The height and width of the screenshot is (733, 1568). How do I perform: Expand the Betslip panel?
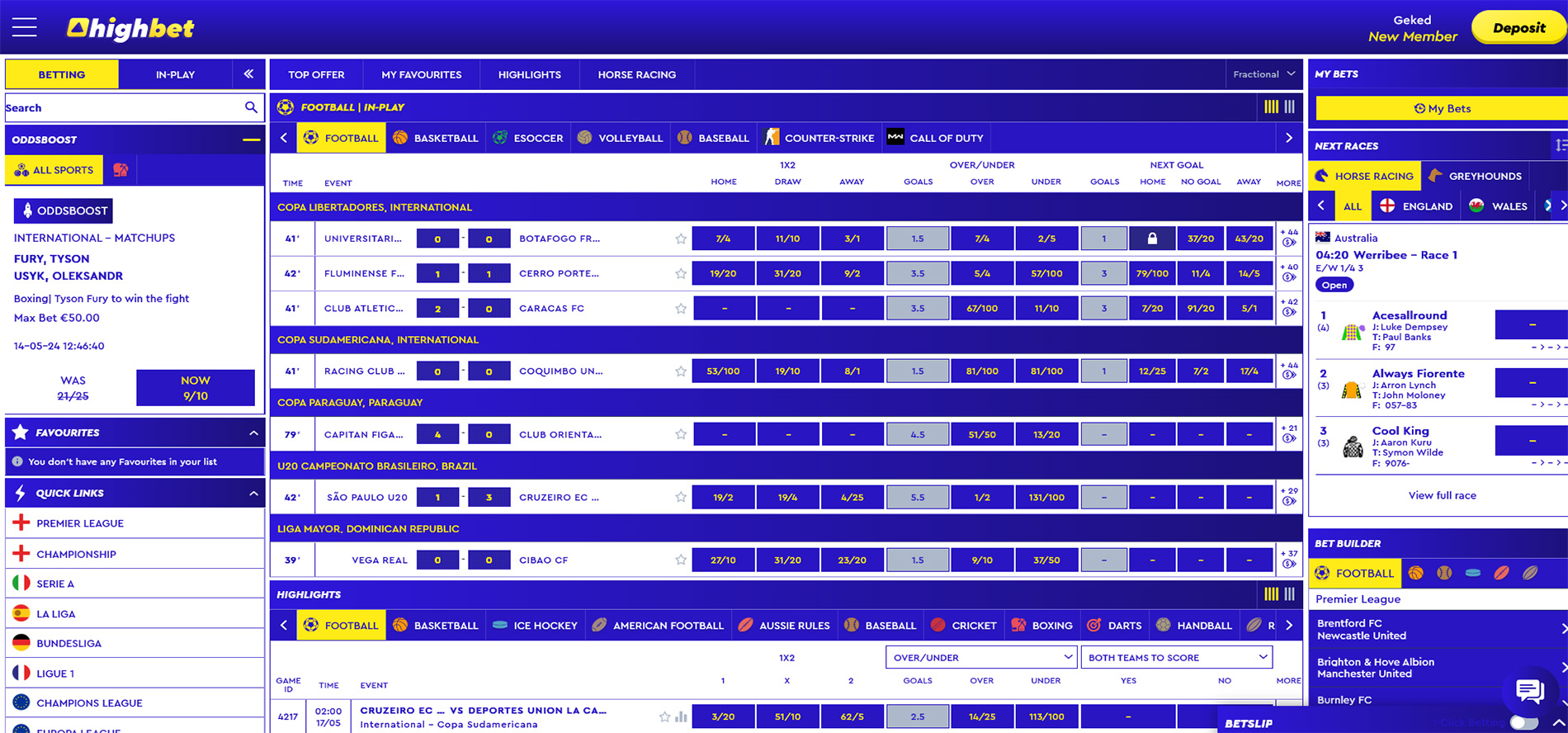point(1559,723)
